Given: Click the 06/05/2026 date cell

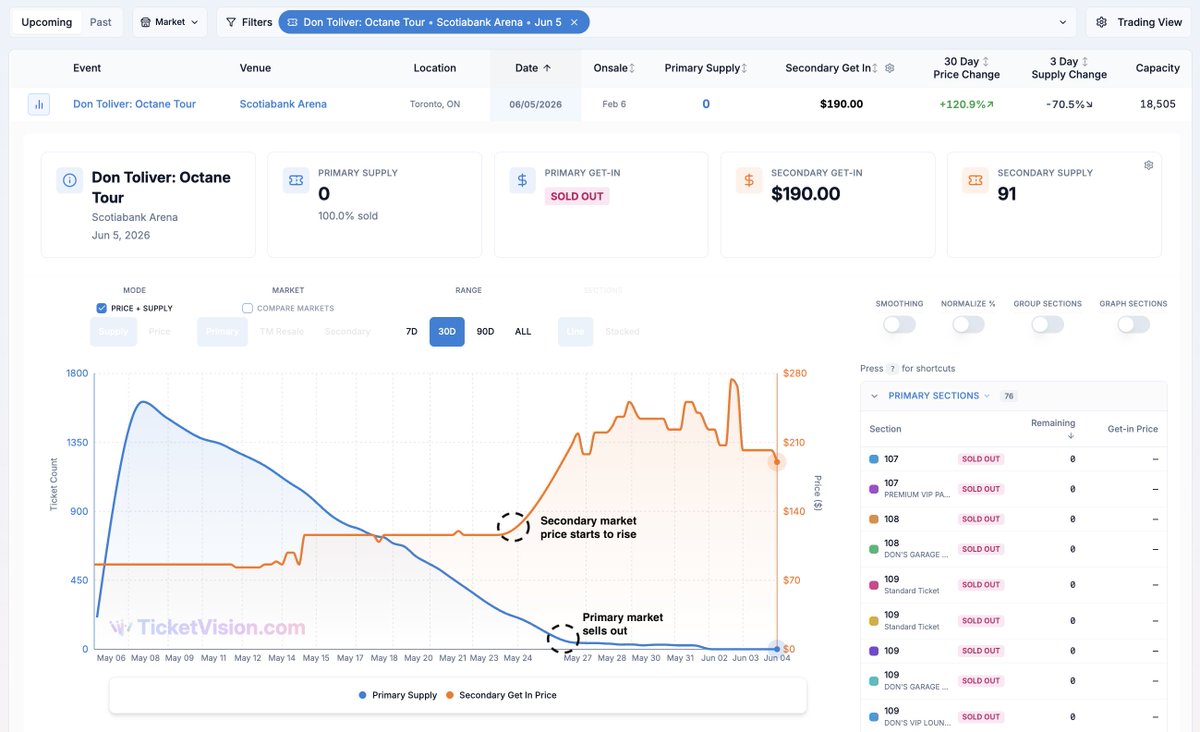Looking at the screenshot, I should [x=536, y=104].
